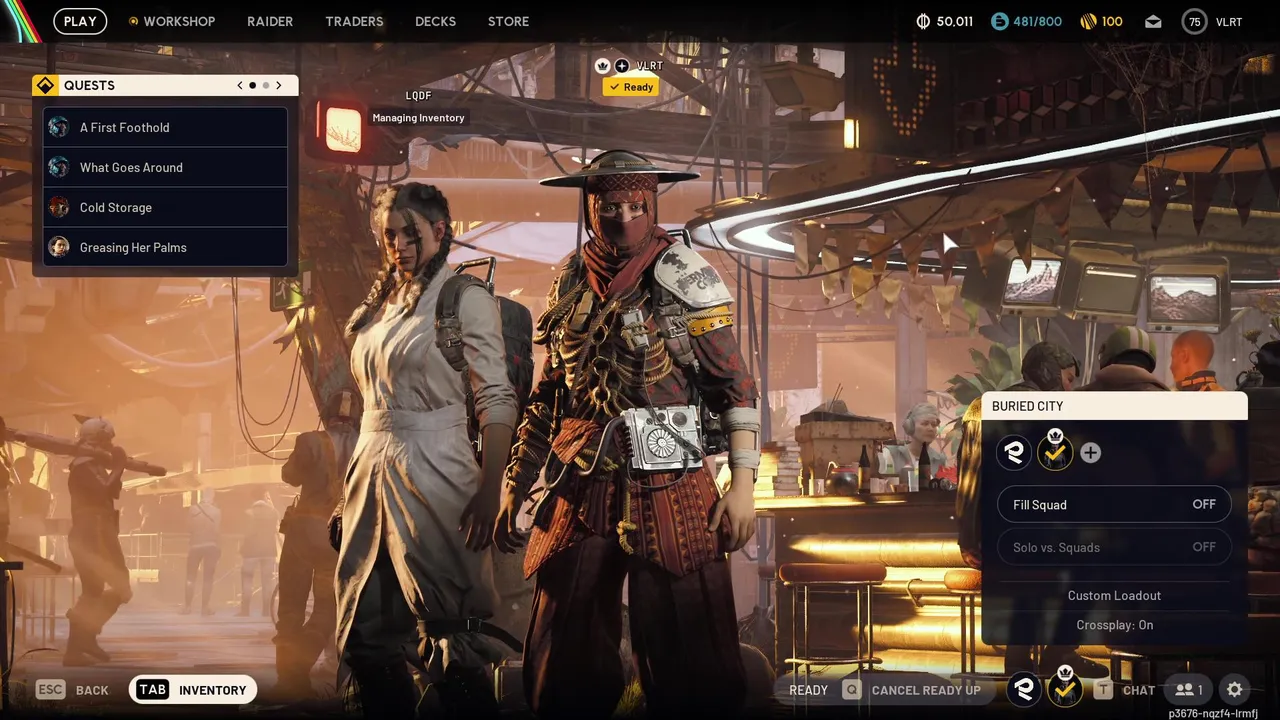The width and height of the screenshot is (1280, 720).
Task: Open Custom Loadout
Action: click(x=1114, y=595)
